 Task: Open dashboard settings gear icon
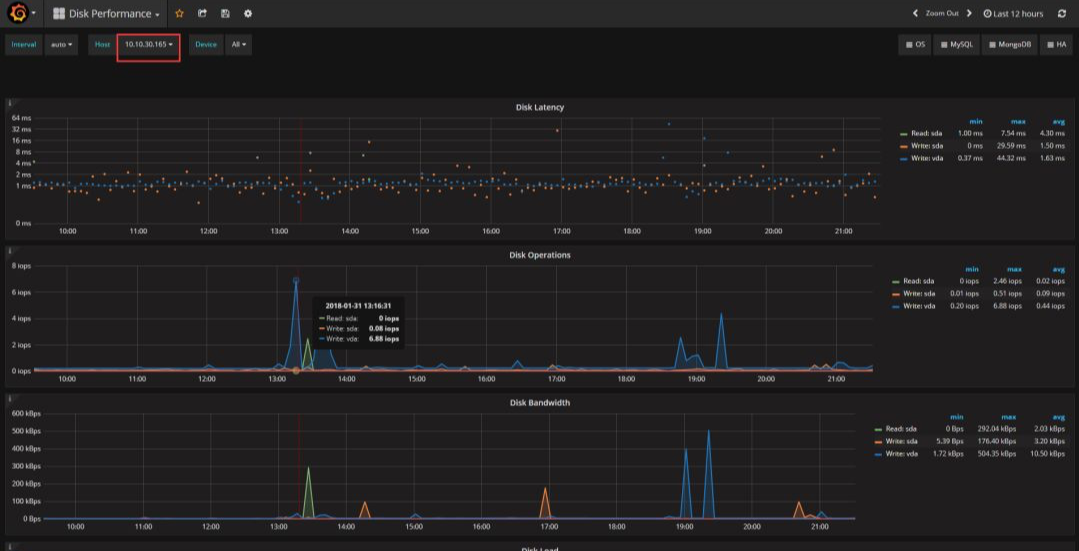tap(248, 14)
